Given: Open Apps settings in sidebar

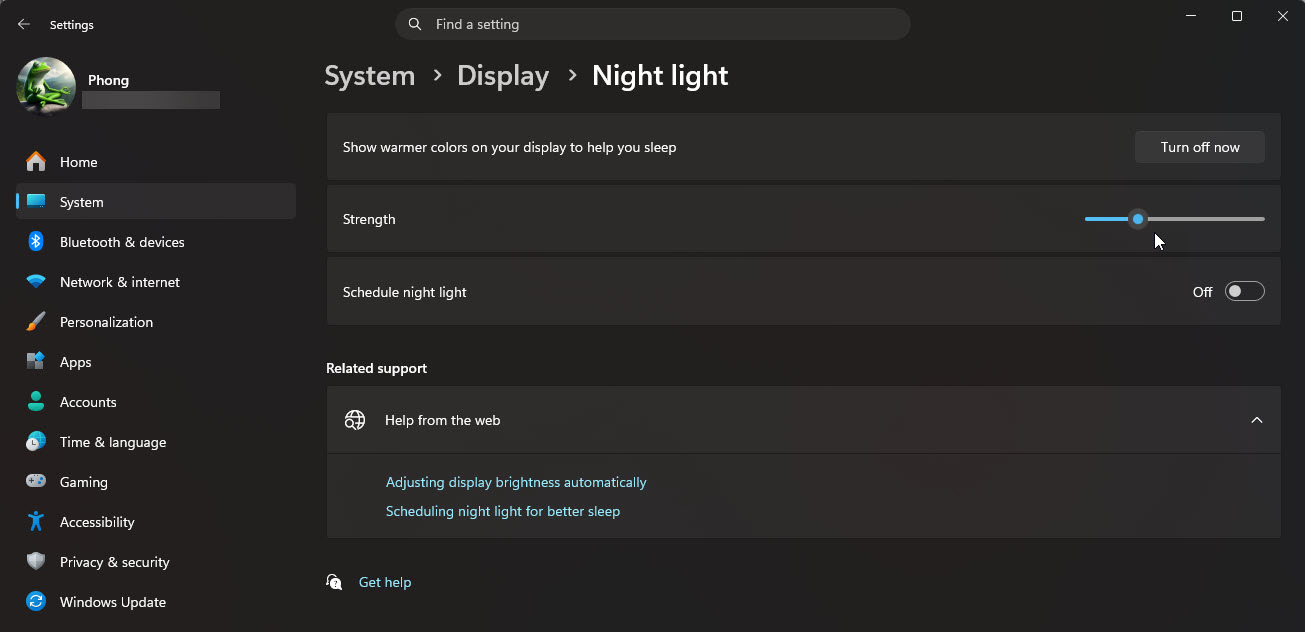Looking at the screenshot, I should point(156,362).
